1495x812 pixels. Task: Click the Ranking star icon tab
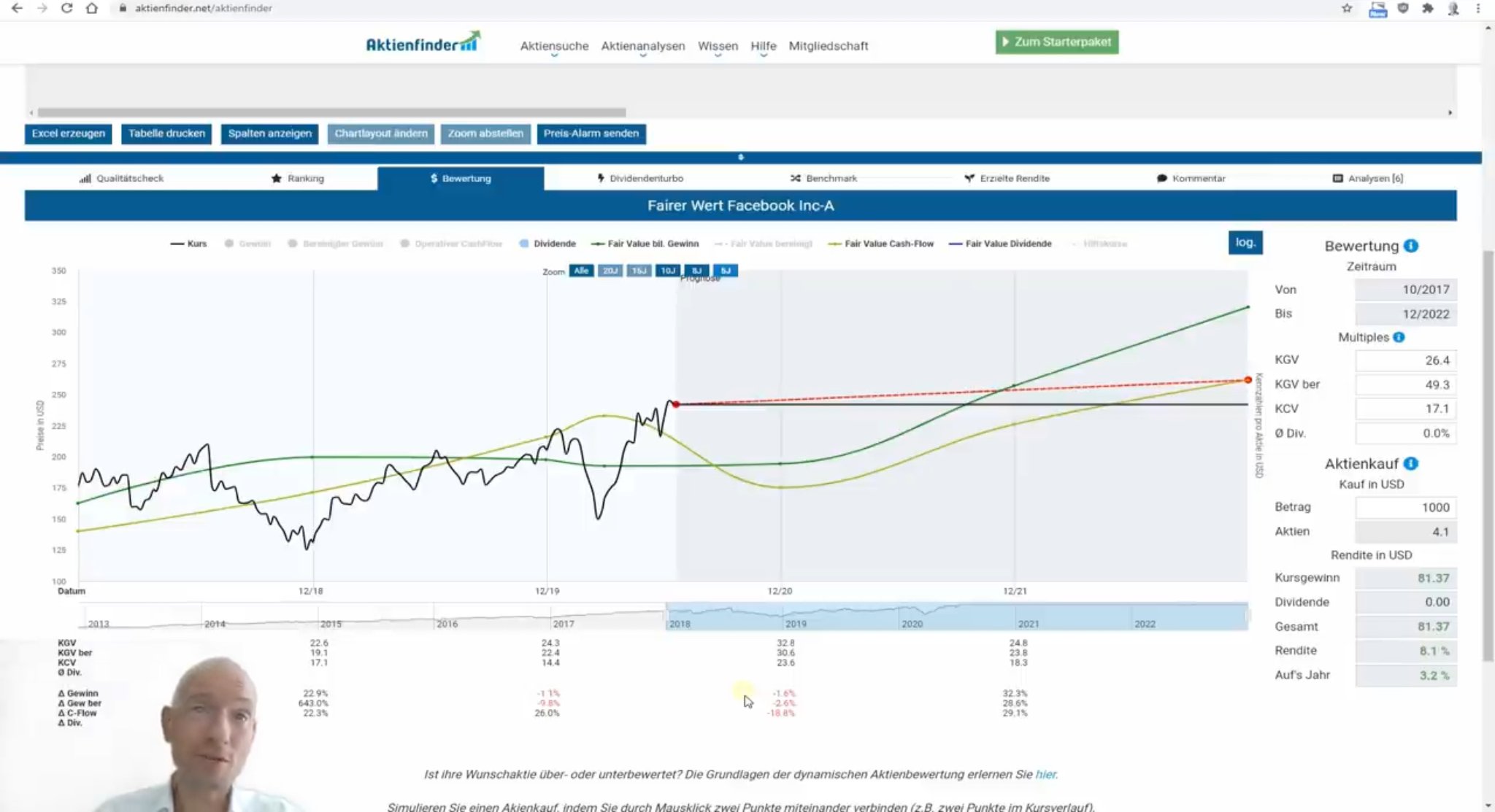coord(297,178)
